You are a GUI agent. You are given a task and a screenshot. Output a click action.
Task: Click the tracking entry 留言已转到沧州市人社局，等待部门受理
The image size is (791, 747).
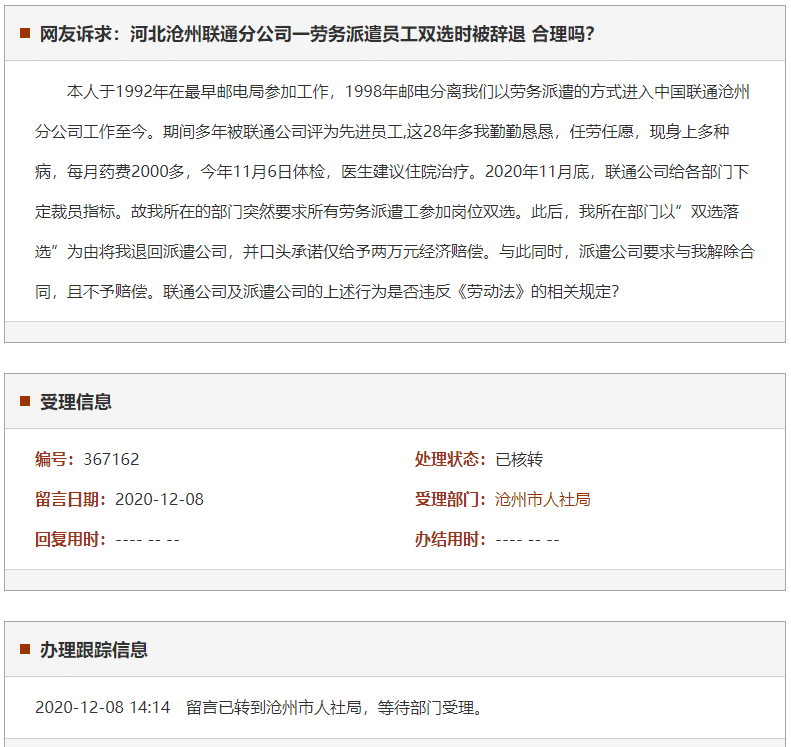pos(335,707)
